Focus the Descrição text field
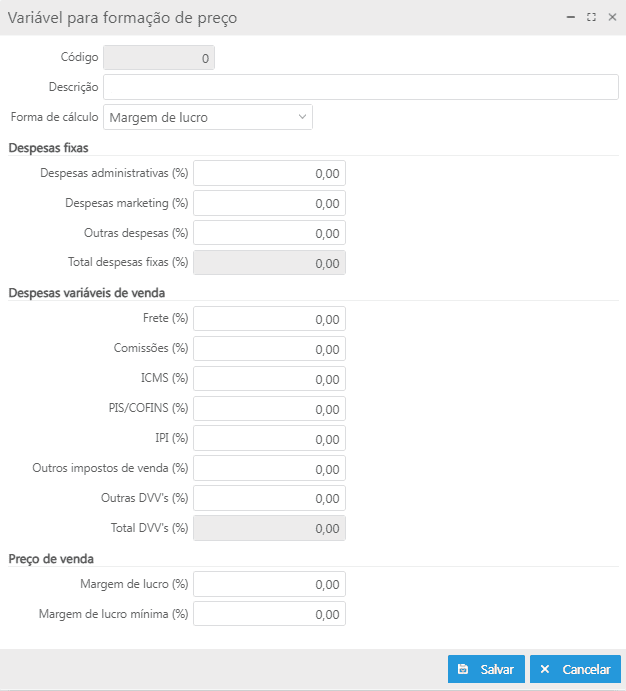Viewport: 626px width, 691px height. [x=360, y=87]
